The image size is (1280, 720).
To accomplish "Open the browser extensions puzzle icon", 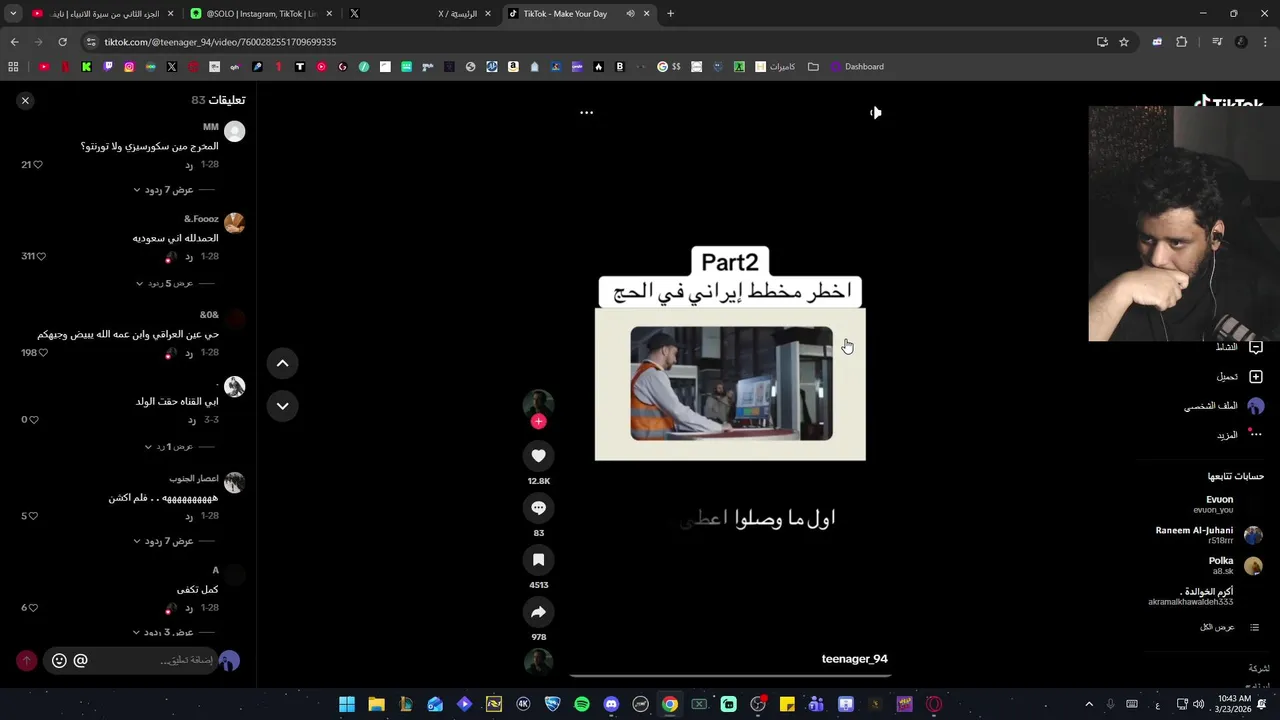I will point(1181,42).
